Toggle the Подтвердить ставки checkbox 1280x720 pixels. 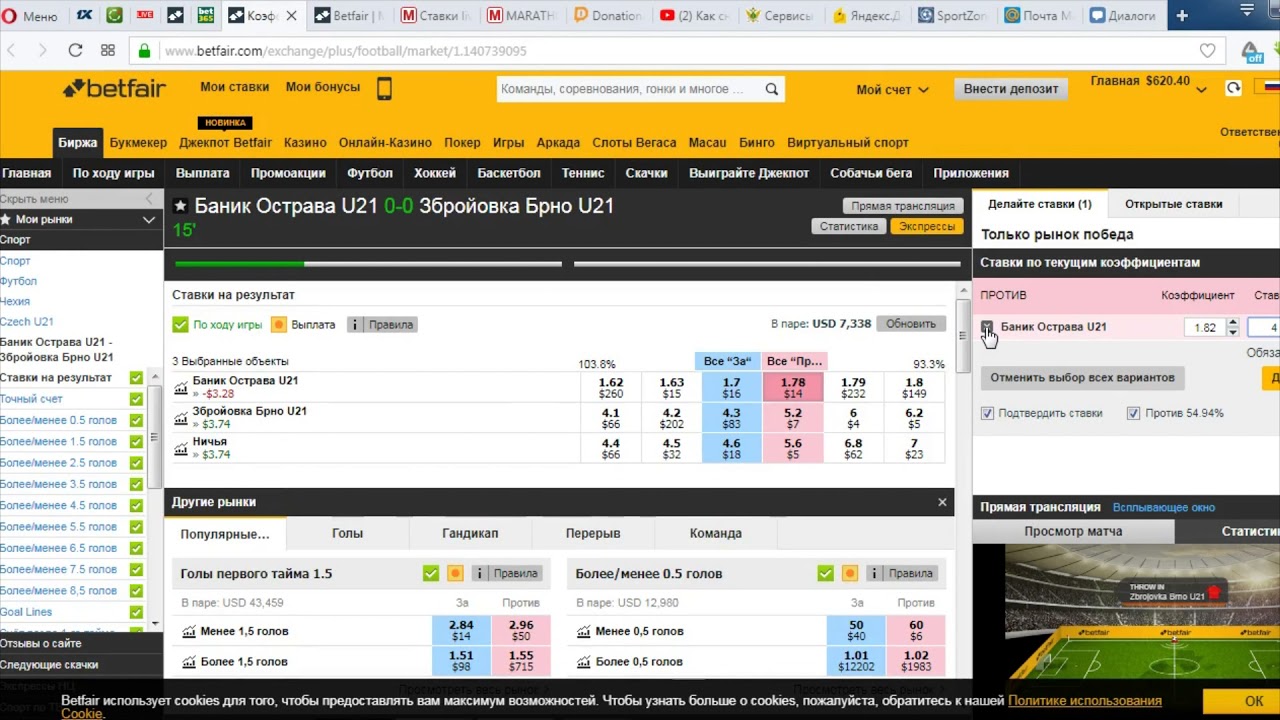click(987, 413)
